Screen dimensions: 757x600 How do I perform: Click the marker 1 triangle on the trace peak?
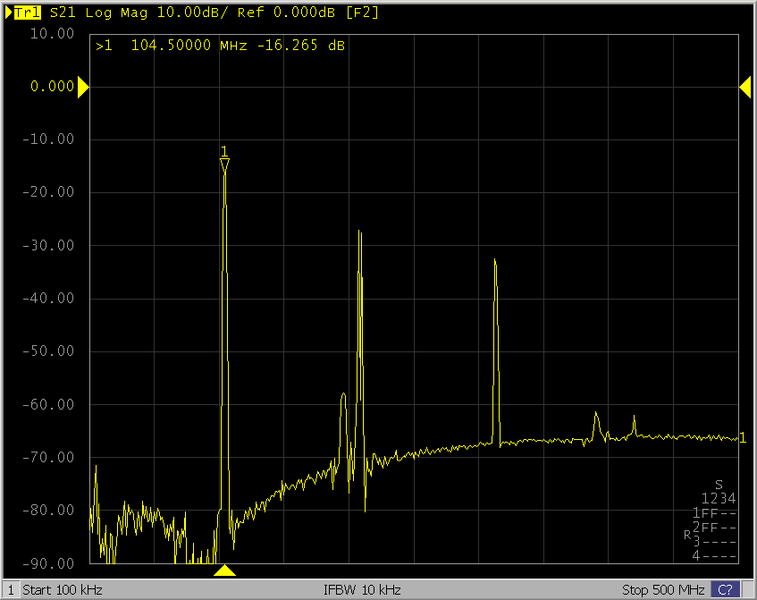(x=225, y=166)
